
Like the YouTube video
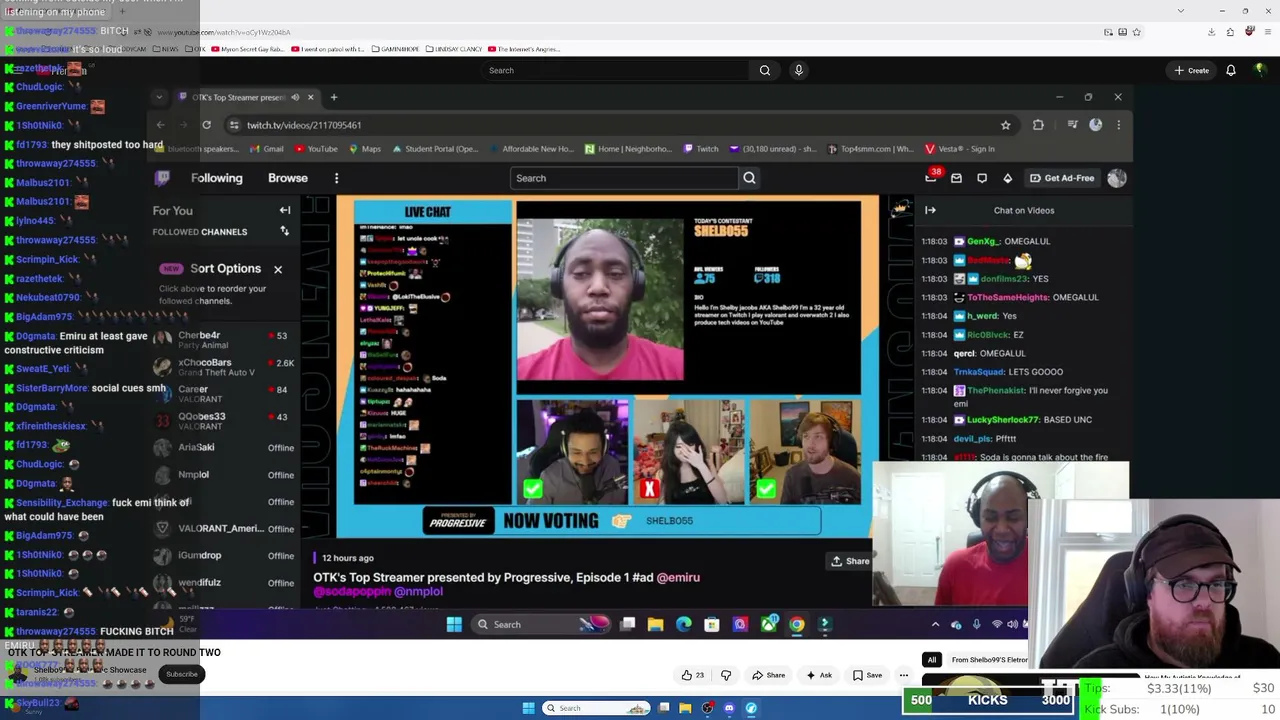point(692,675)
